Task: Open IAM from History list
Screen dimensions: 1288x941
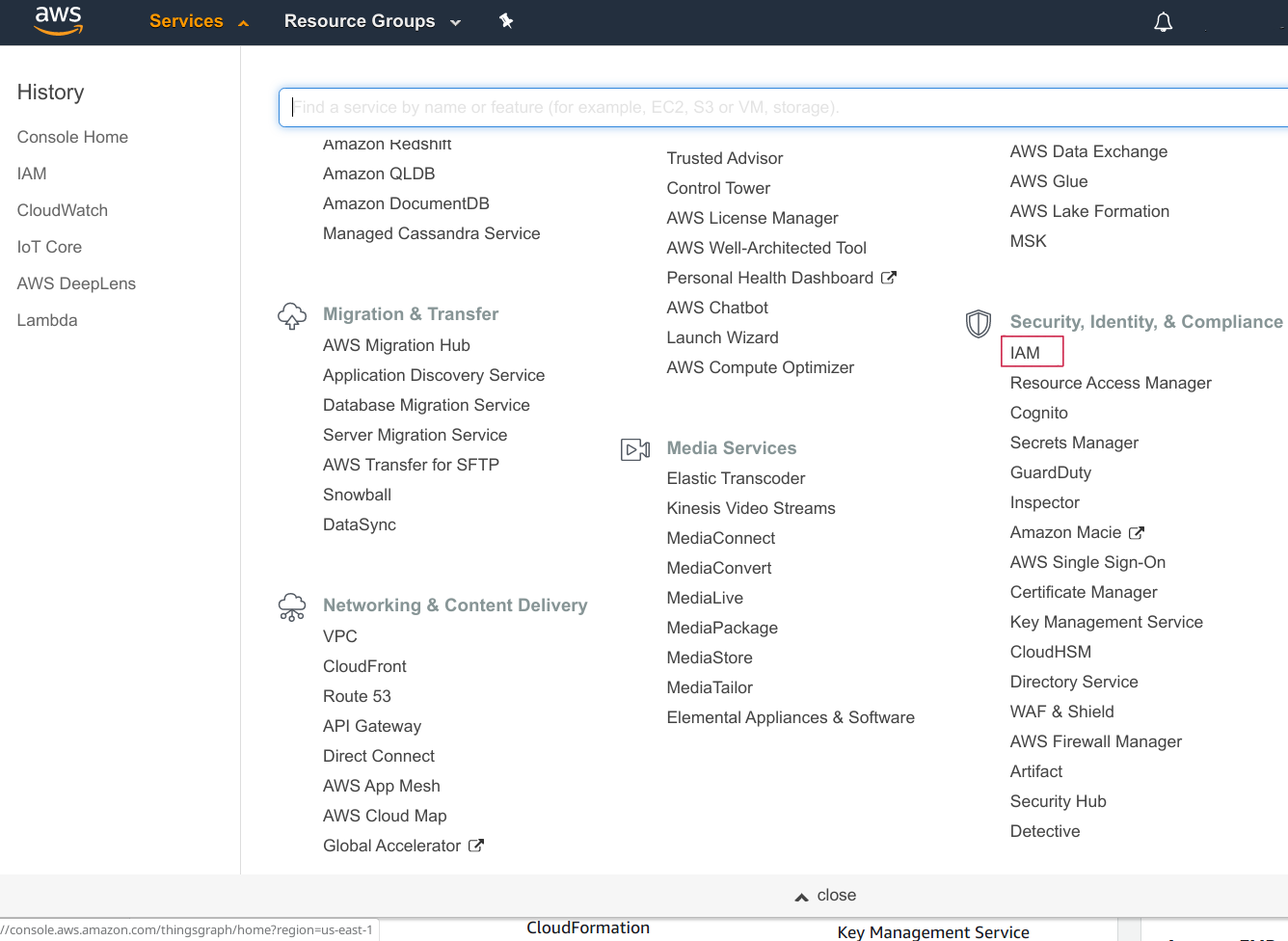Action: pos(32,174)
